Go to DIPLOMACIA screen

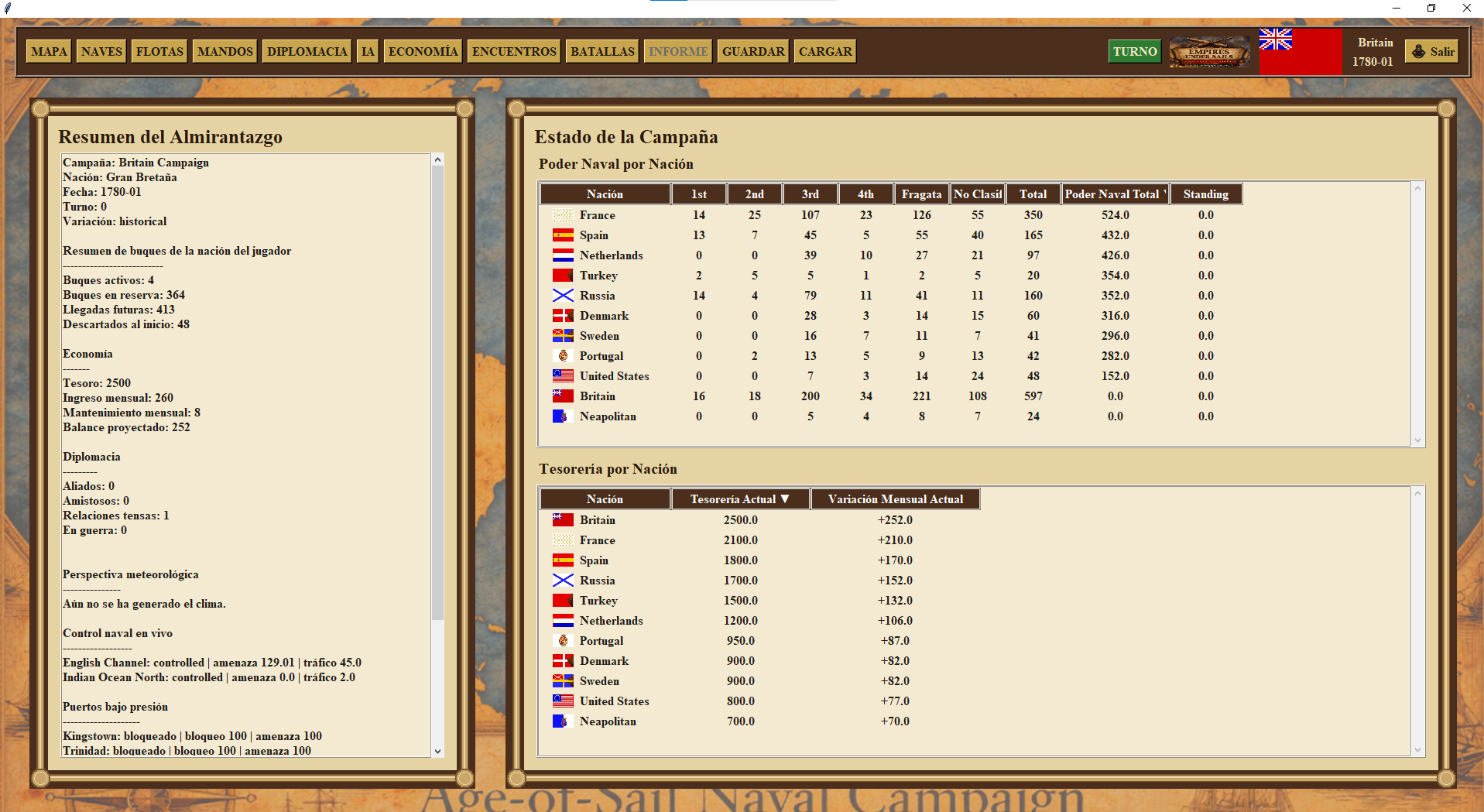point(307,51)
